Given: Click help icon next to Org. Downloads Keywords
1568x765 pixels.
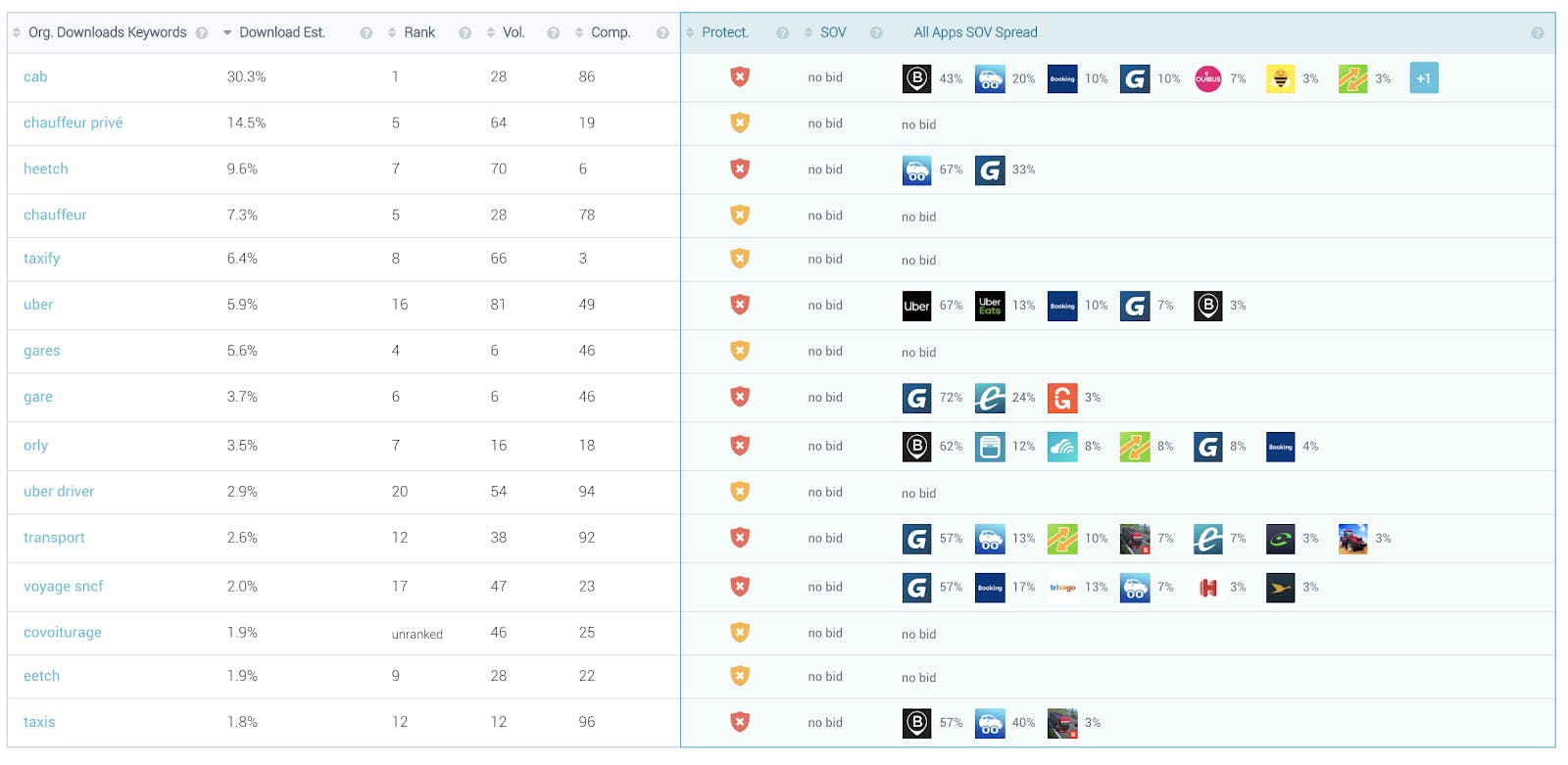Looking at the screenshot, I should 202,33.
